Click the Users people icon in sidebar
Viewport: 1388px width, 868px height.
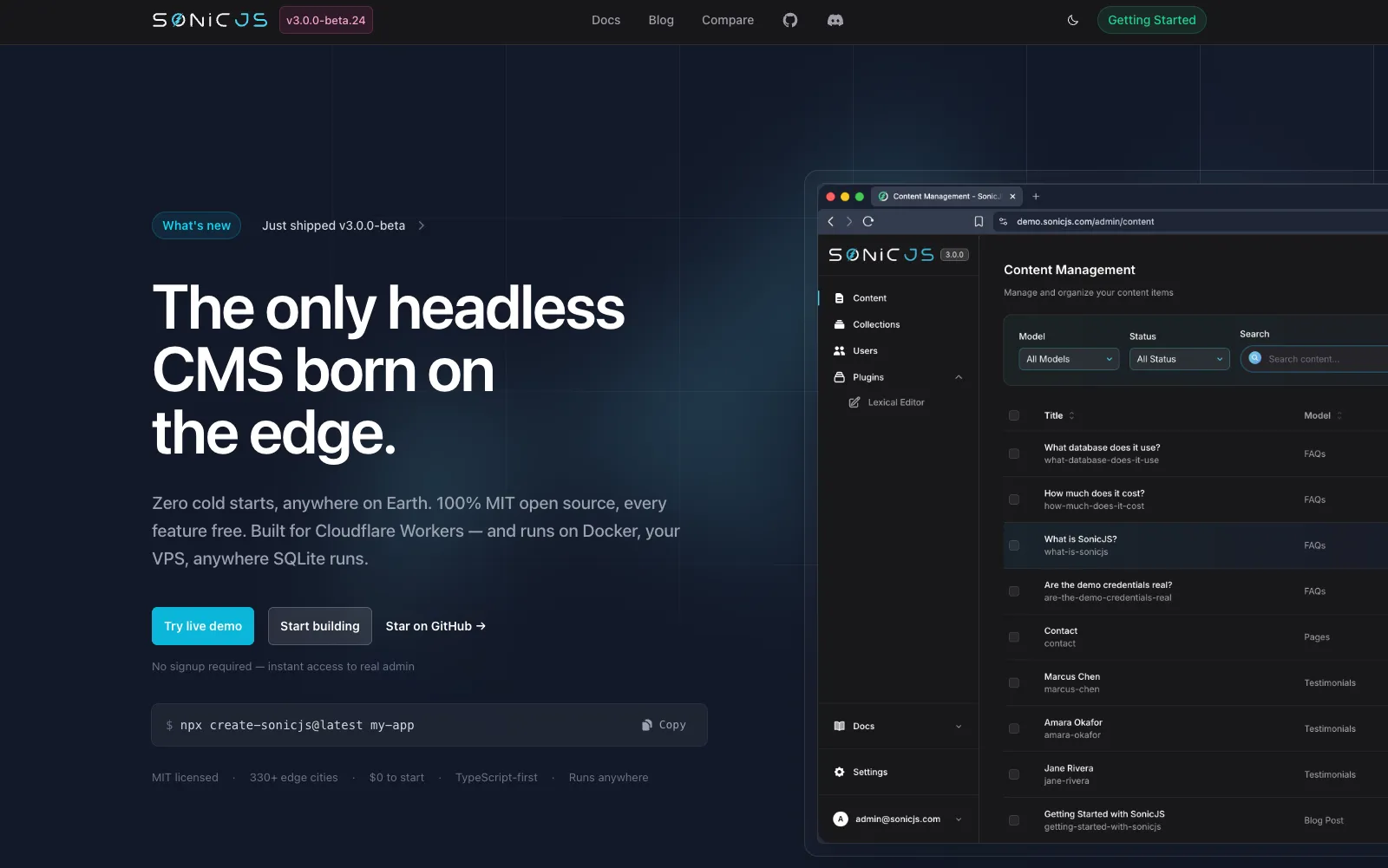(839, 351)
